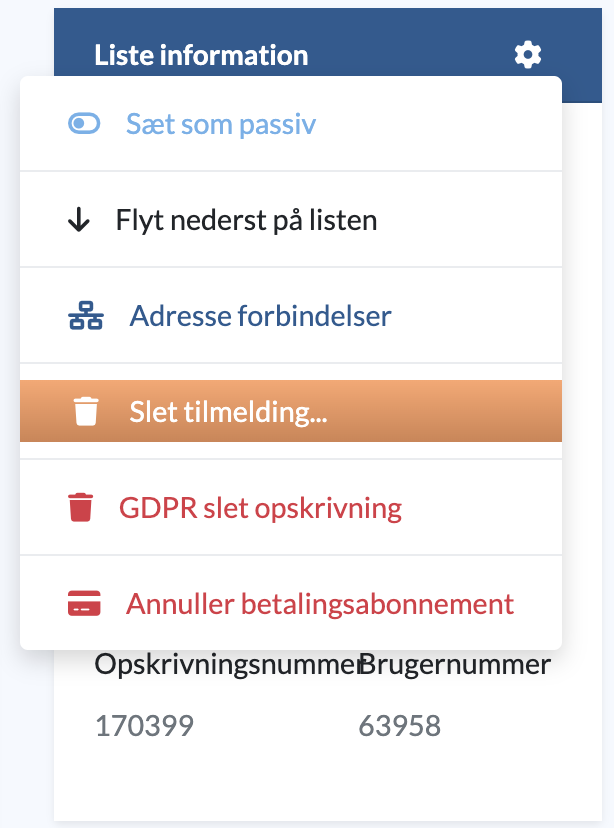Choose Flyt nederst på listen
The width and height of the screenshot is (614, 828).
[291, 220]
